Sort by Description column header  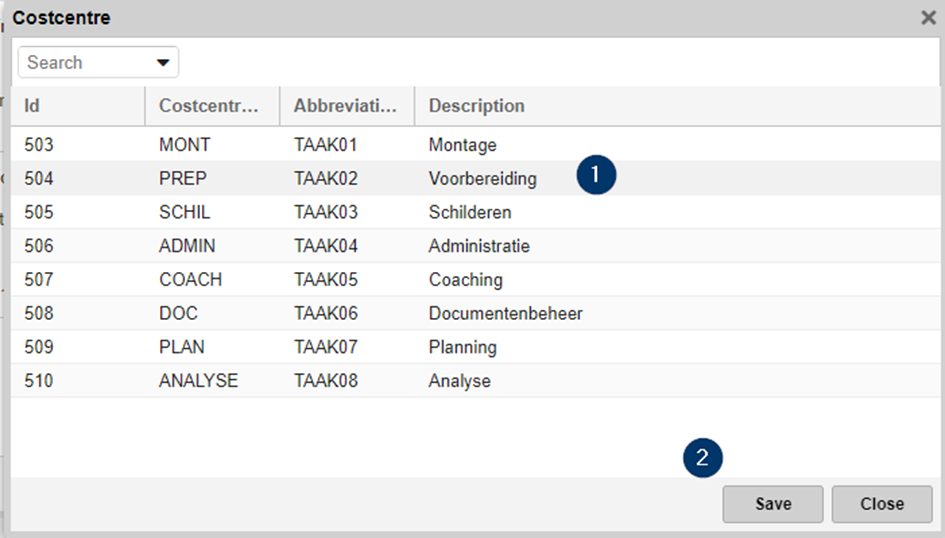(476, 106)
